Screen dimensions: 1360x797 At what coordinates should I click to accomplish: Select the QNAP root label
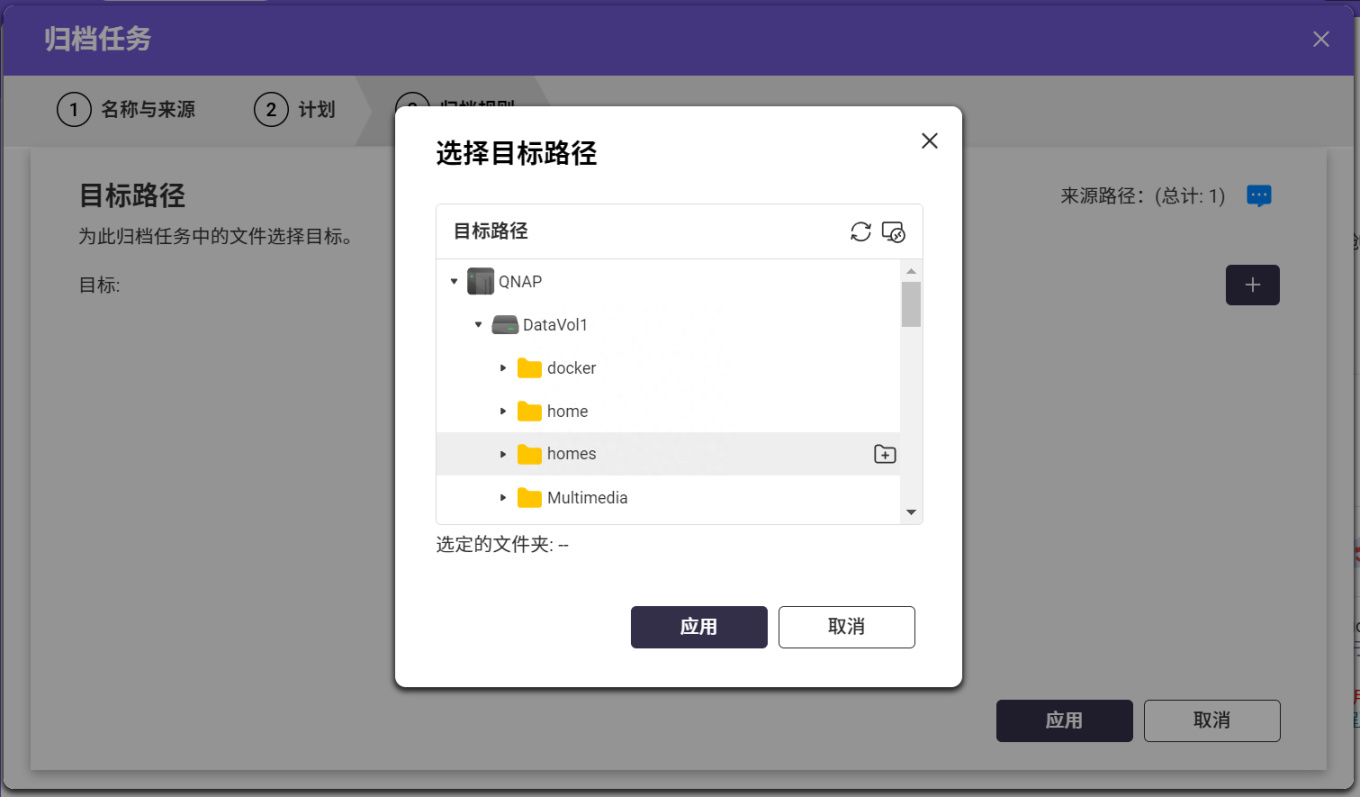click(x=520, y=282)
